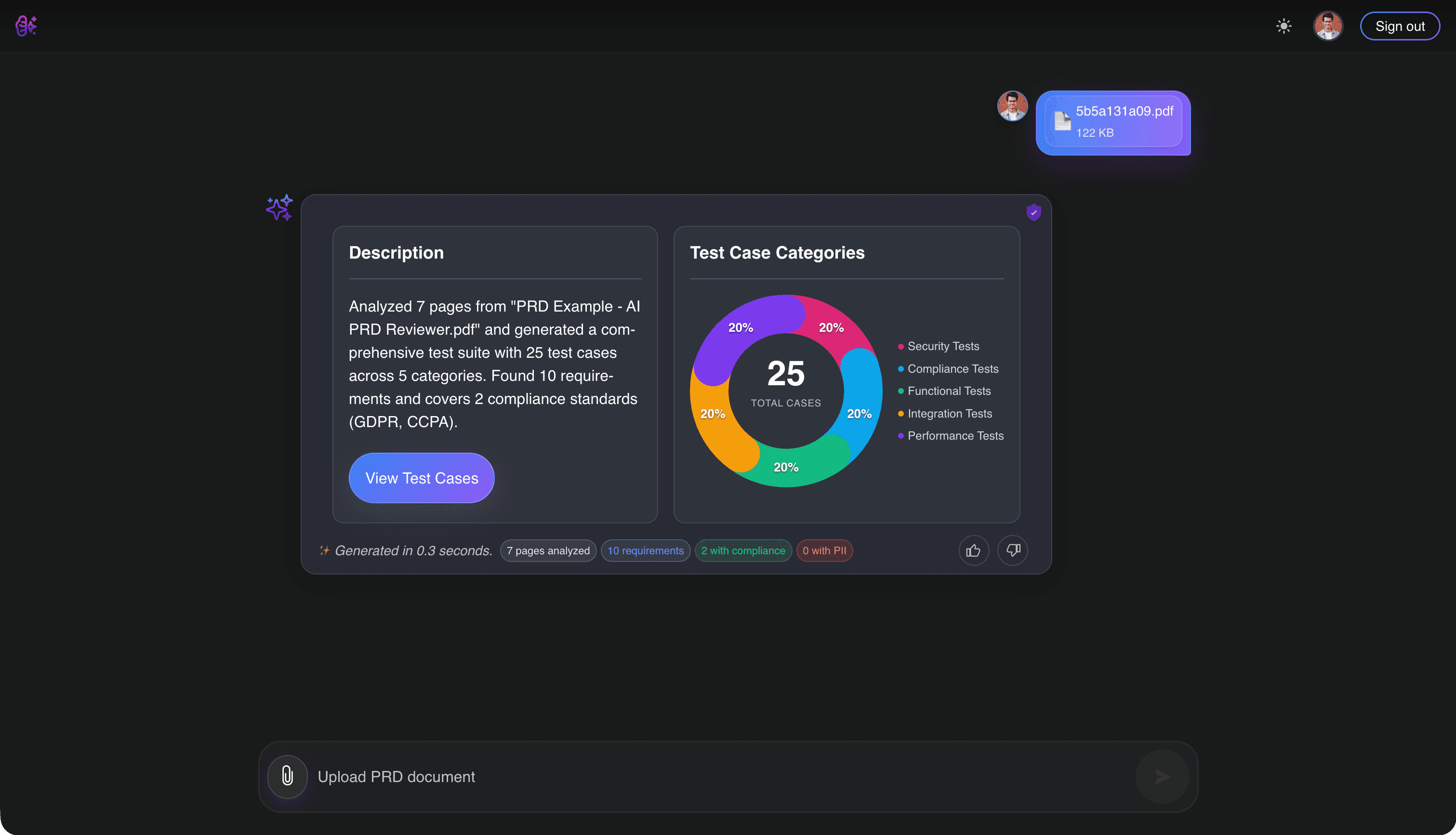Click the send arrow button
Image resolution: width=1456 pixels, height=835 pixels.
[x=1162, y=777]
